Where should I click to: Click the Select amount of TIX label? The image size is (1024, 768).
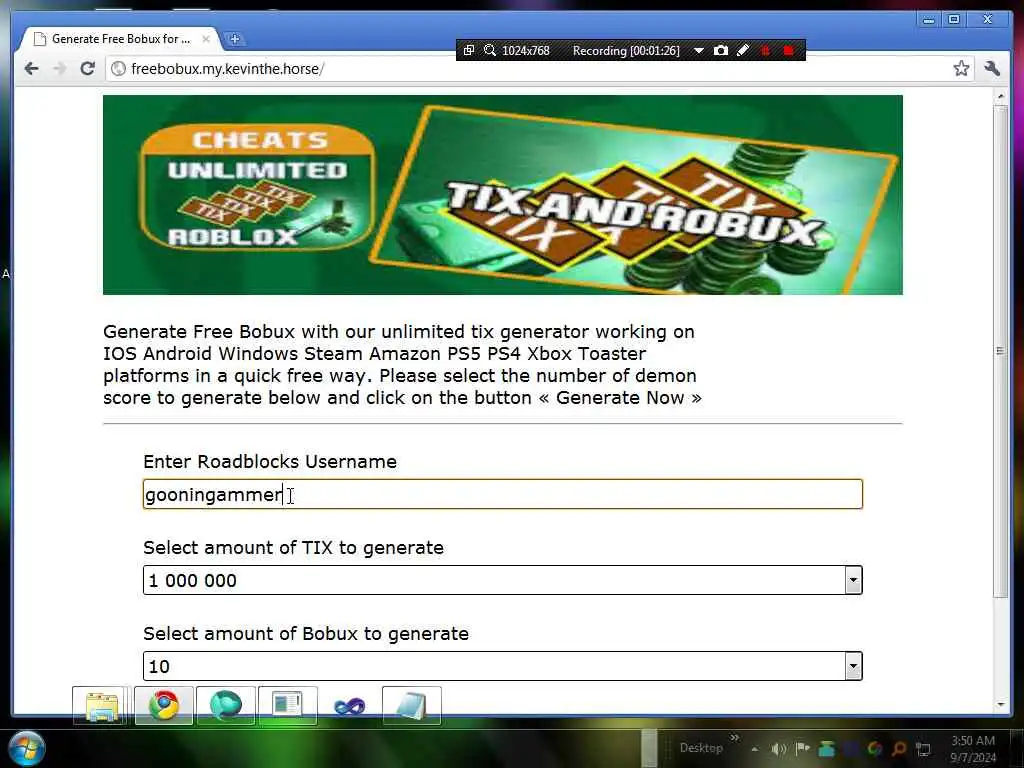293,547
